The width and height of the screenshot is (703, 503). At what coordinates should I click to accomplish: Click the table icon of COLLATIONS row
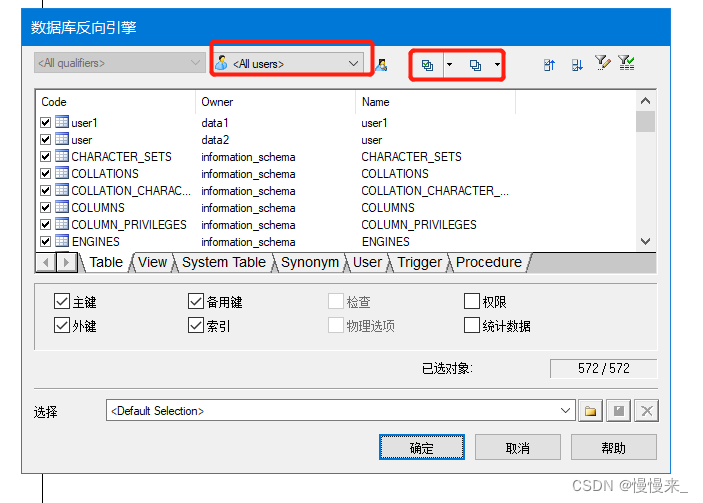[62, 173]
